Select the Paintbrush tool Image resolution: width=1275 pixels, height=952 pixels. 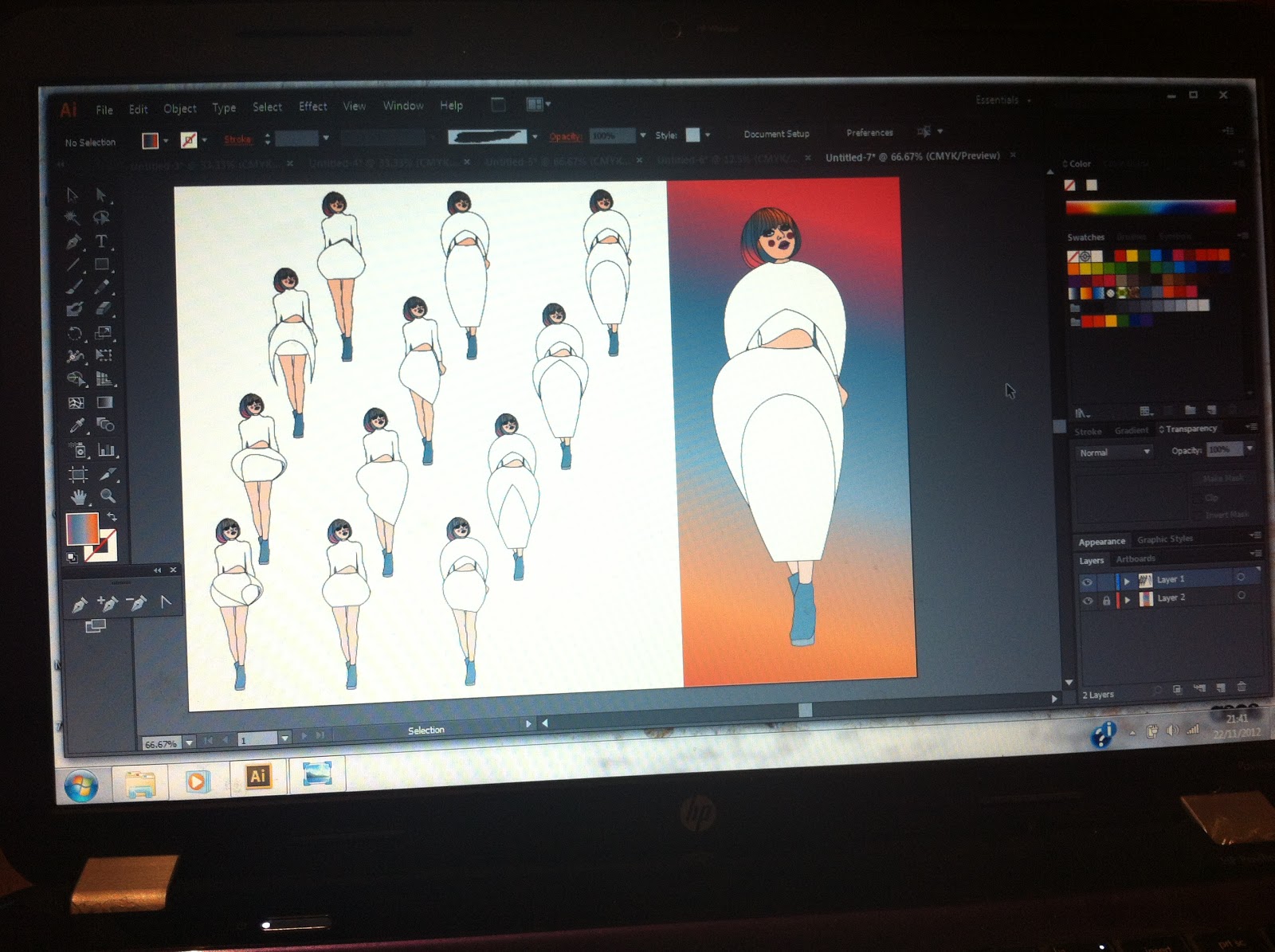(74, 287)
